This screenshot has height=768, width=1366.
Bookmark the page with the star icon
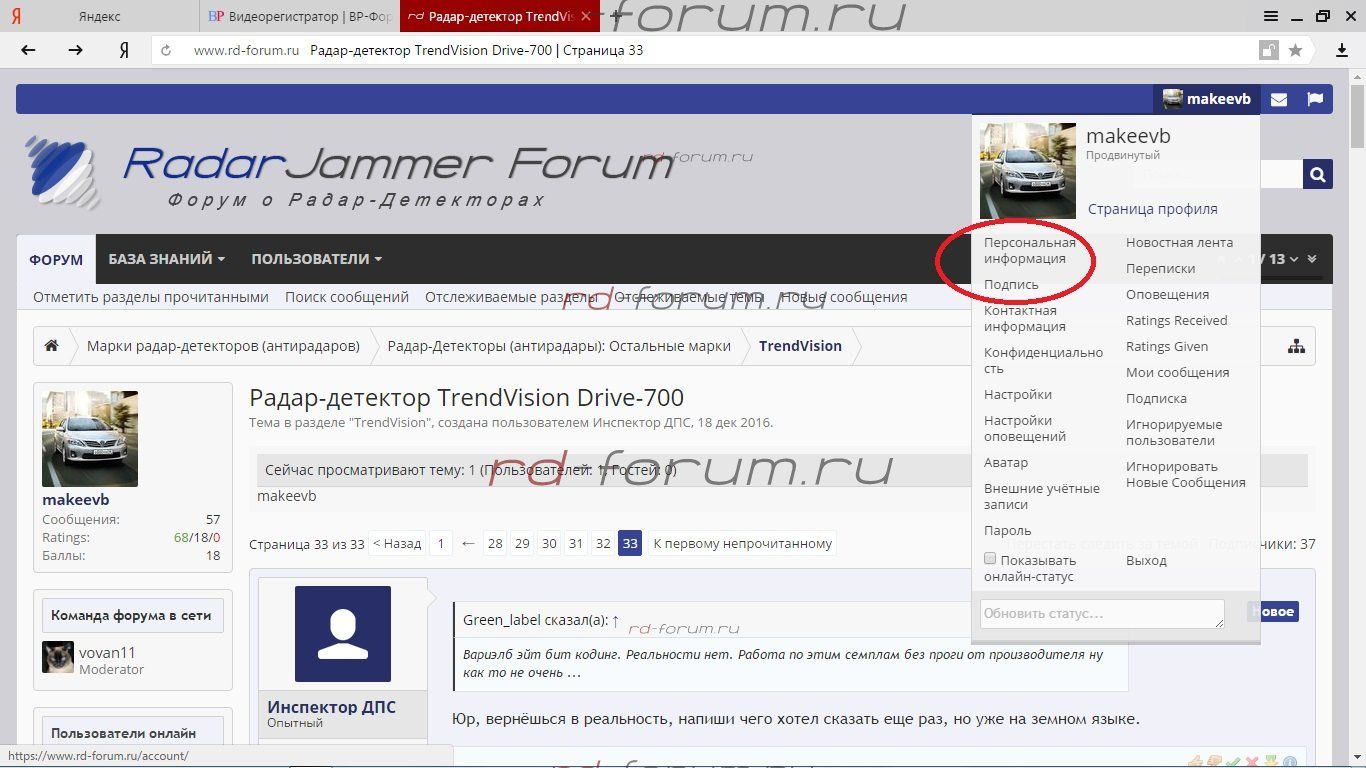click(1295, 50)
